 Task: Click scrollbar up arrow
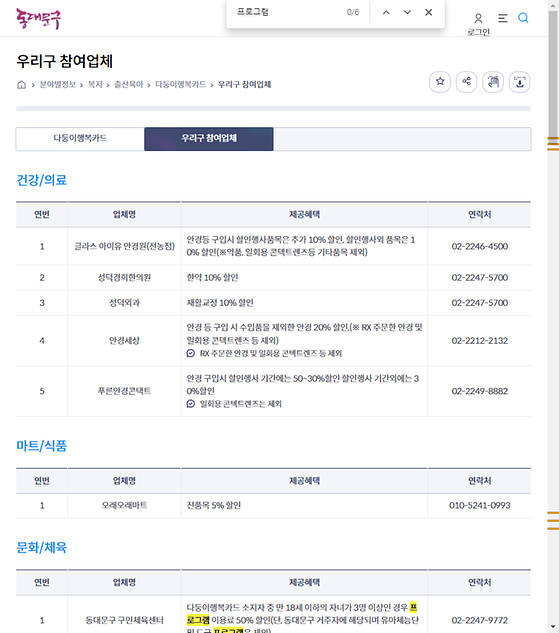click(553, 5)
